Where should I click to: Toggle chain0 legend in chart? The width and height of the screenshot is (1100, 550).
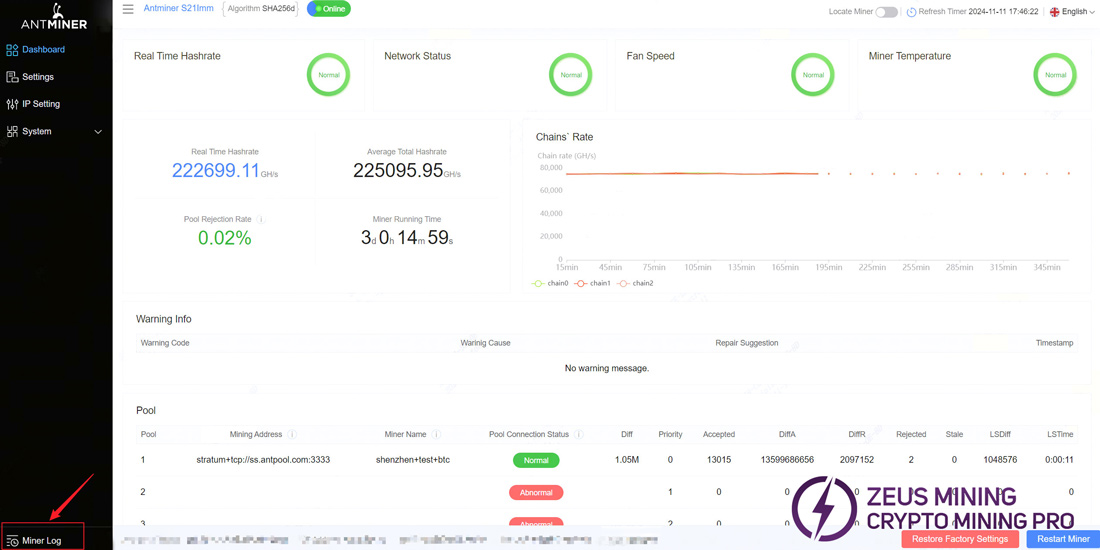pyautogui.click(x=550, y=283)
